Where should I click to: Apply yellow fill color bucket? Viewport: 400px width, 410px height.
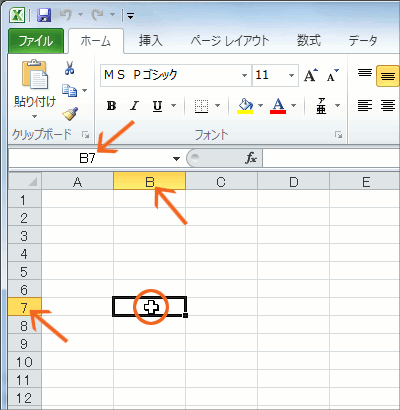click(x=245, y=106)
